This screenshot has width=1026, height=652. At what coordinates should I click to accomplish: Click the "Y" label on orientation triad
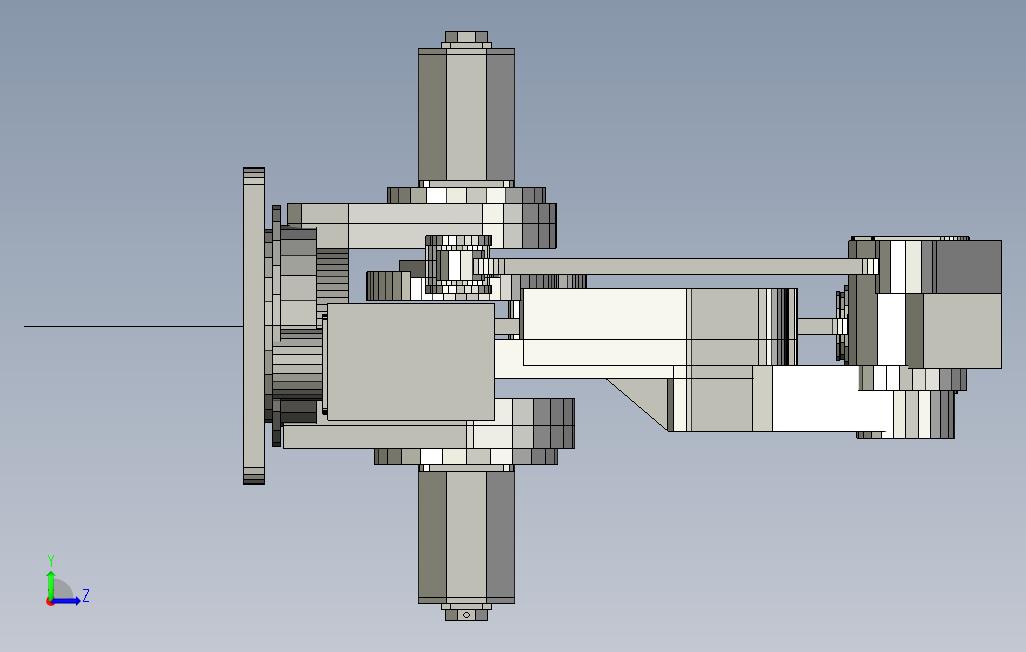pos(50,561)
